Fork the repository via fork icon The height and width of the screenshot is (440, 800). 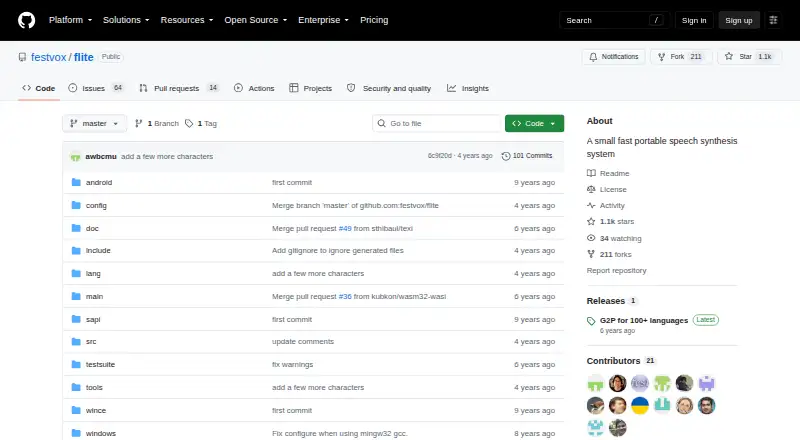[662, 57]
